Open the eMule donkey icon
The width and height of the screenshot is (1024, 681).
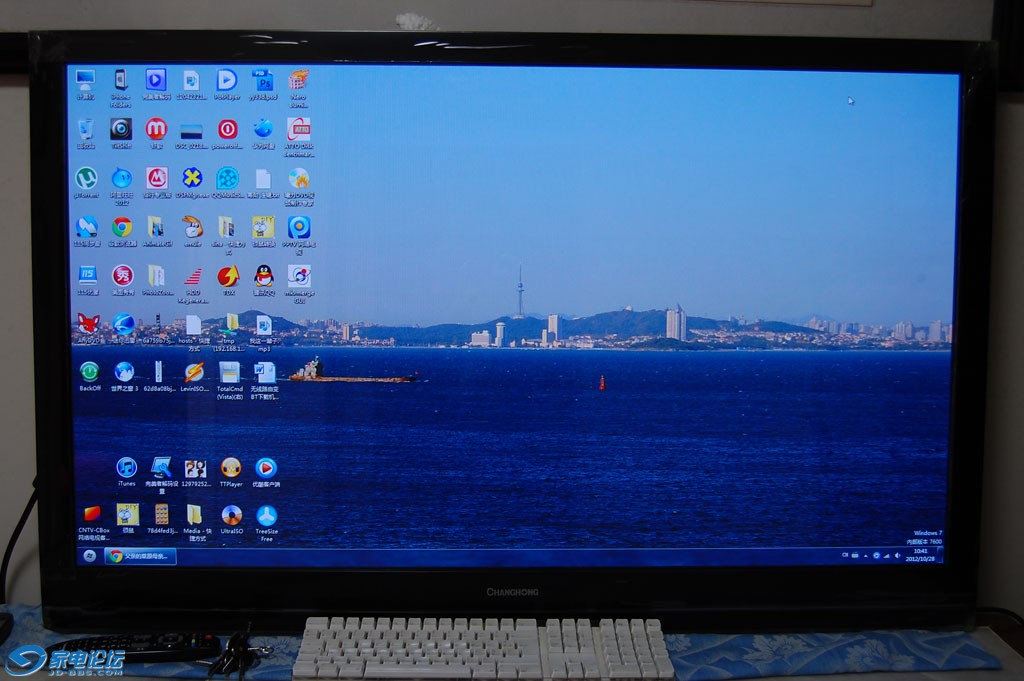tap(192, 227)
